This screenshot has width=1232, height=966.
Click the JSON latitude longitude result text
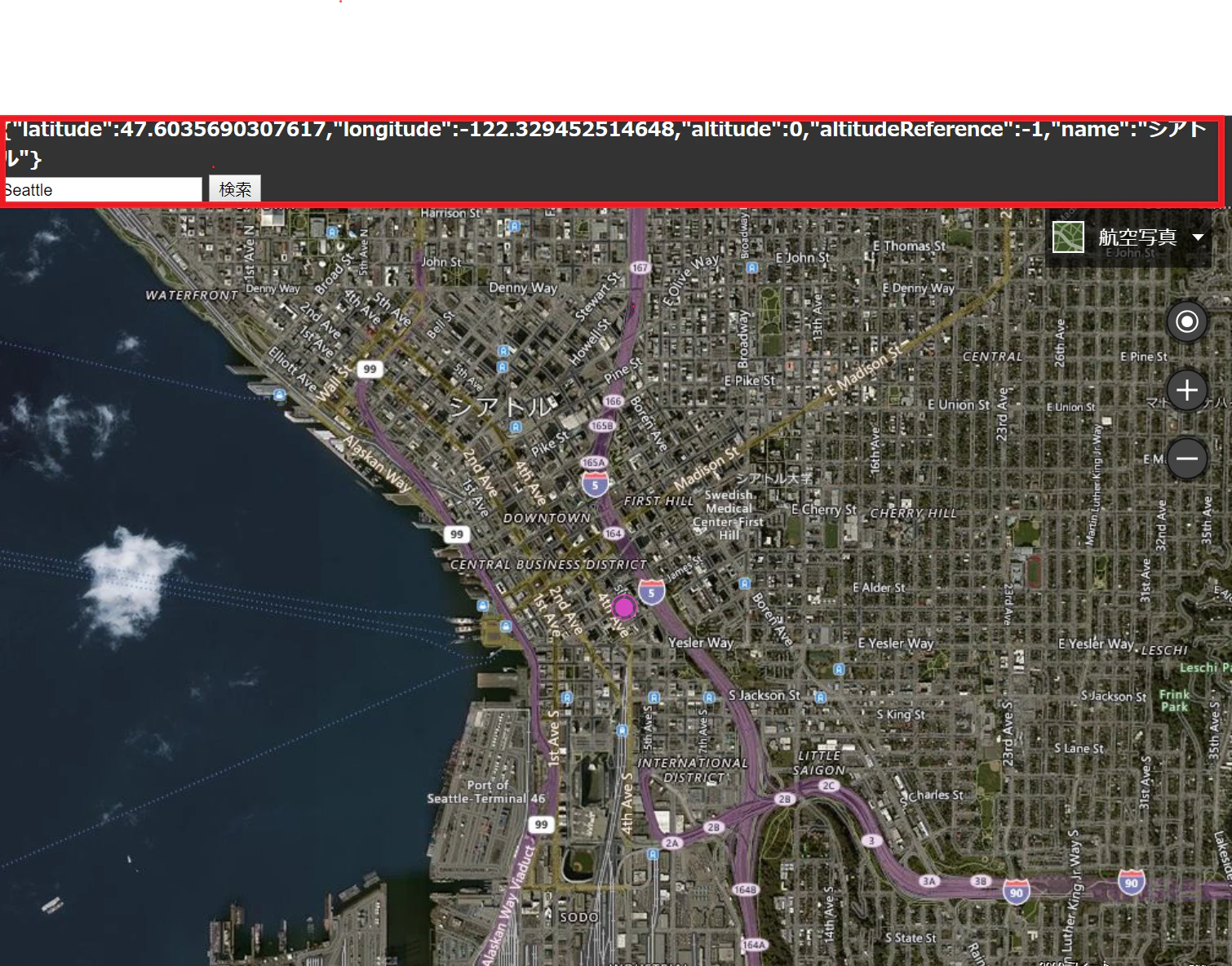[x=605, y=143]
